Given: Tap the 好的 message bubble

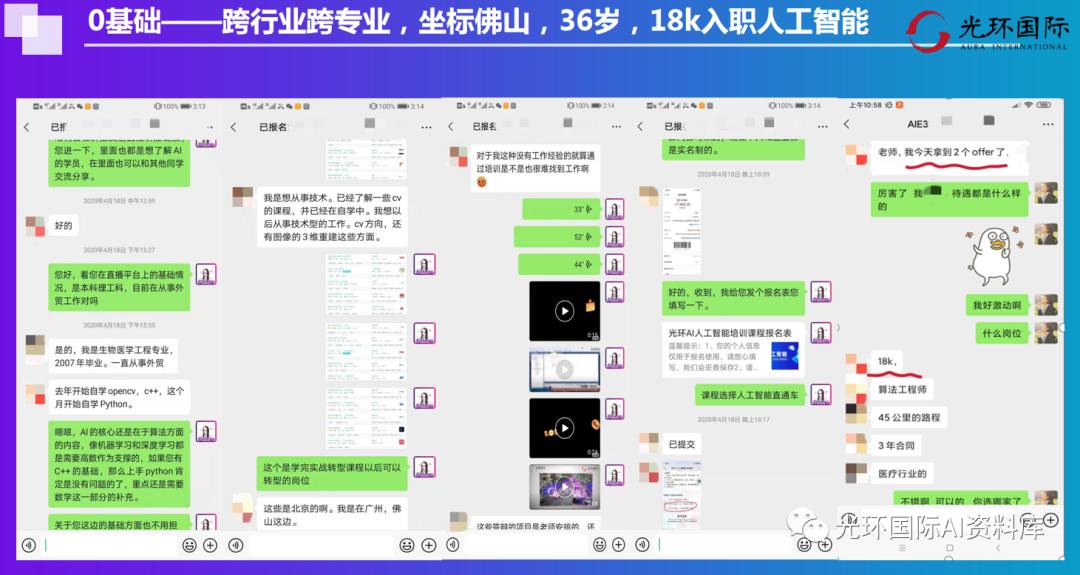Looking at the screenshot, I should click(x=63, y=226).
